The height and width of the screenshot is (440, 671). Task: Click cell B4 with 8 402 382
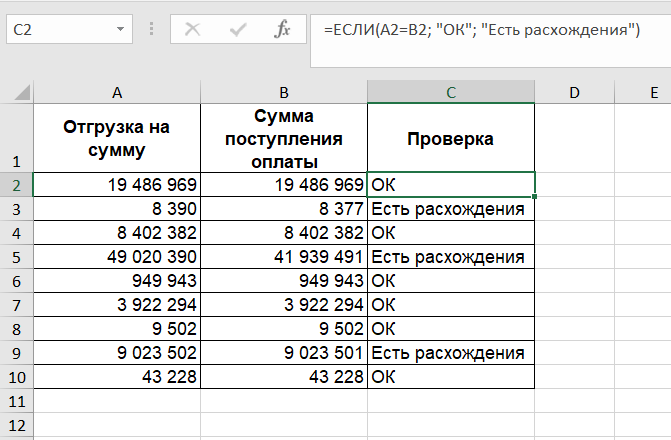[x=284, y=233]
